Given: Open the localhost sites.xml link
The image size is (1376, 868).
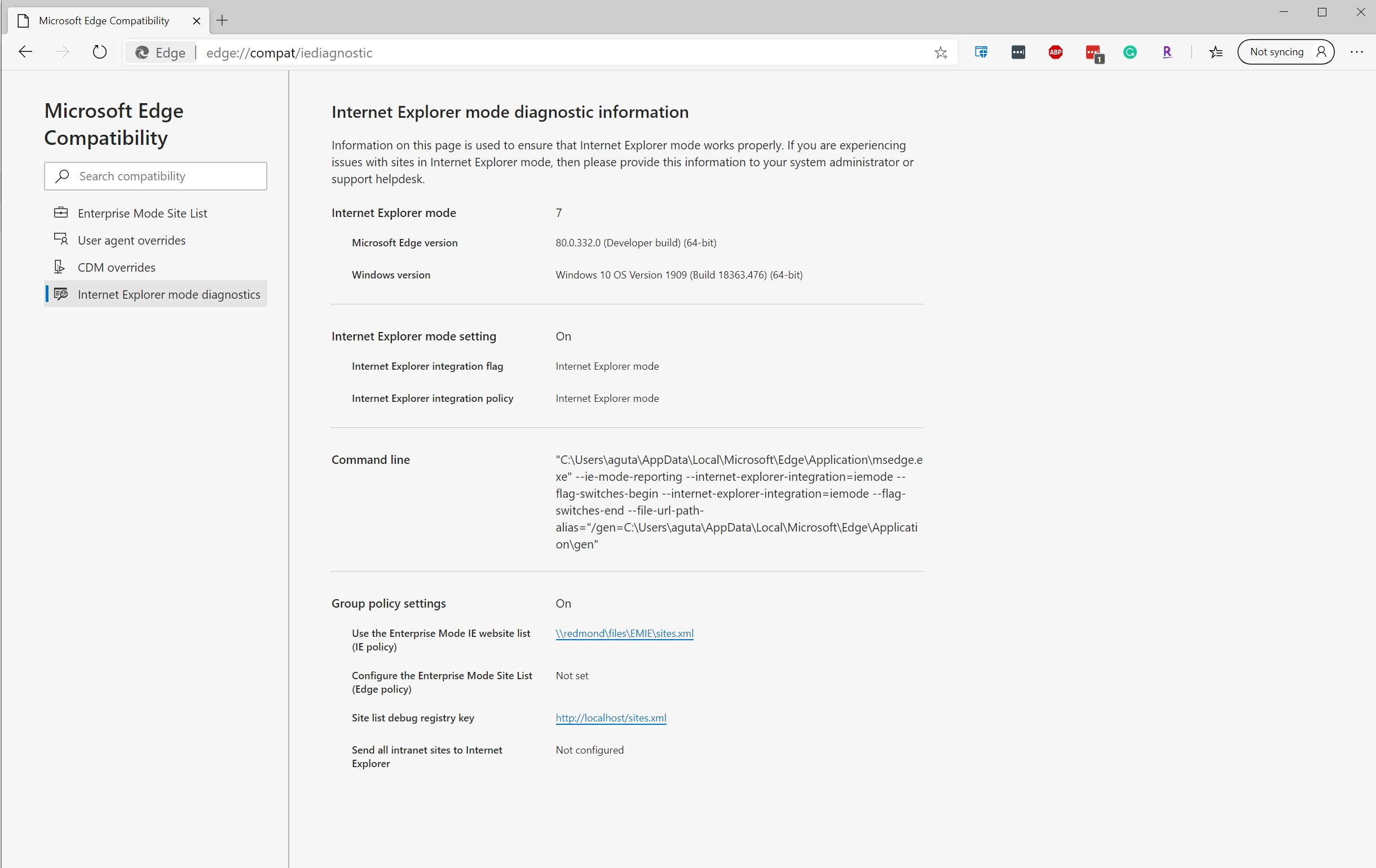Looking at the screenshot, I should click(610, 718).
